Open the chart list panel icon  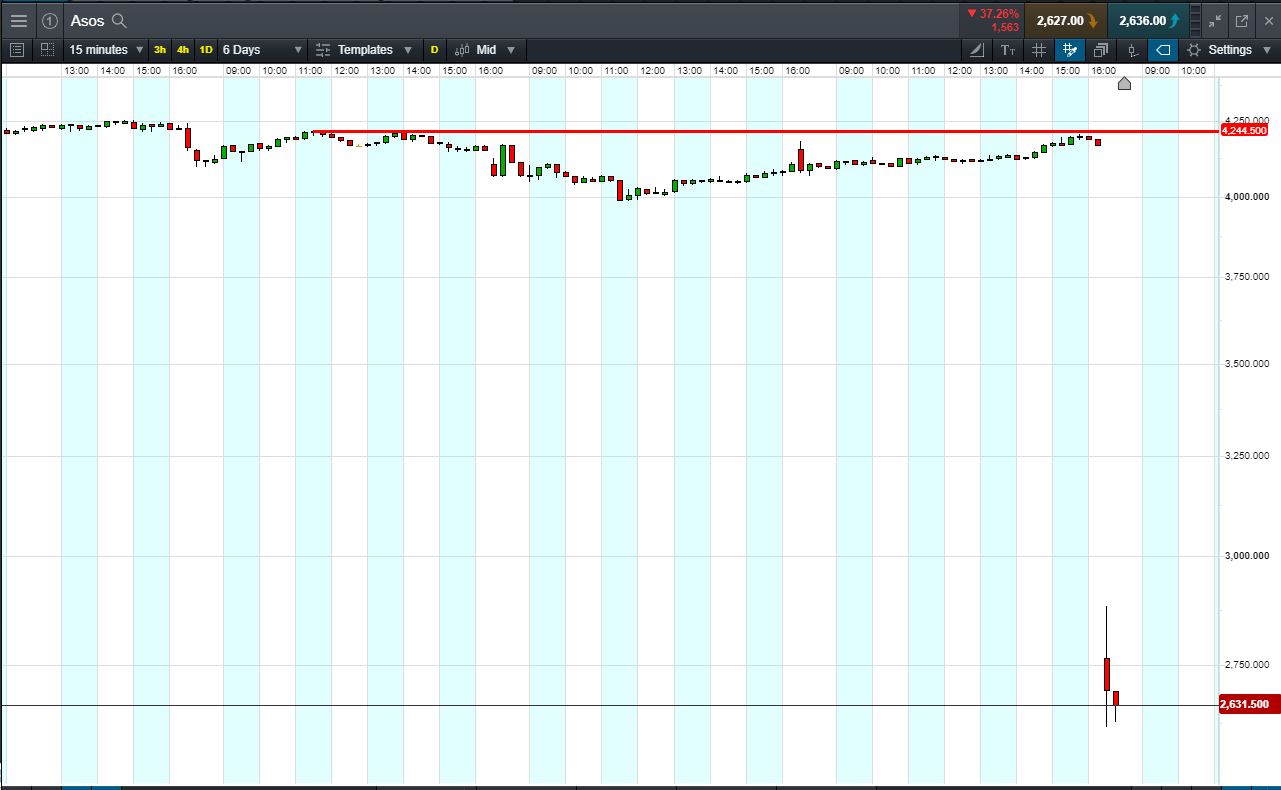coord(17,49)
